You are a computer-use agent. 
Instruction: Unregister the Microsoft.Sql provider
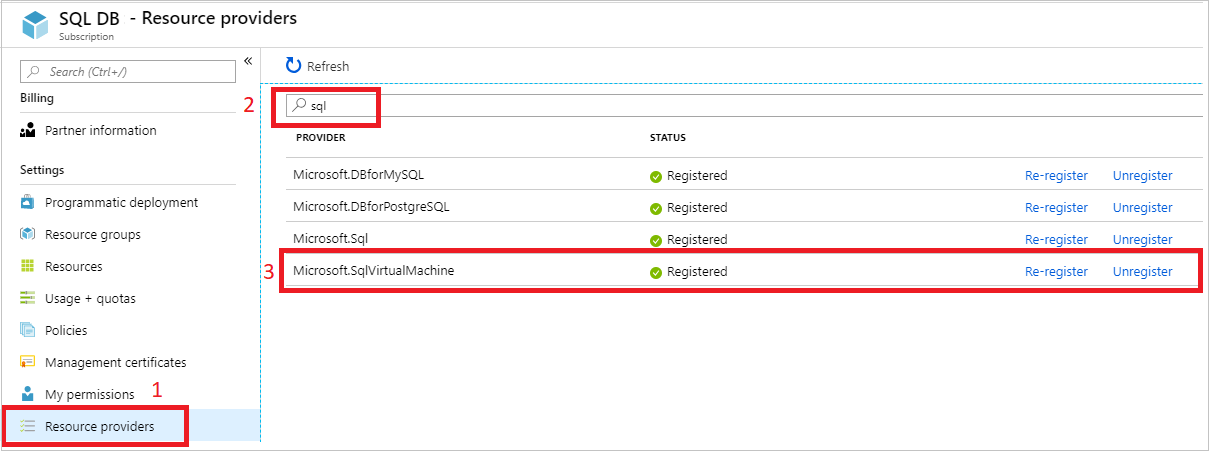[1142, 239]
